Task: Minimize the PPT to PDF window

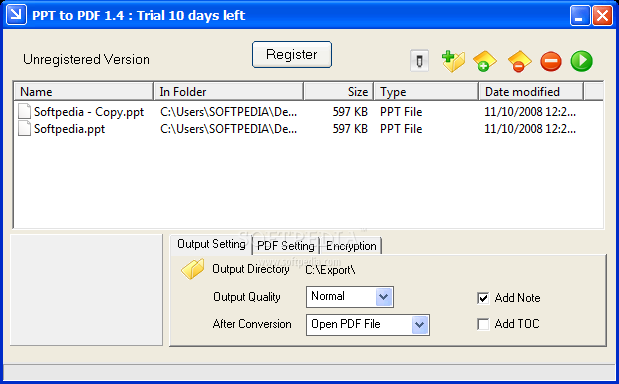Action: coord(580,15)
